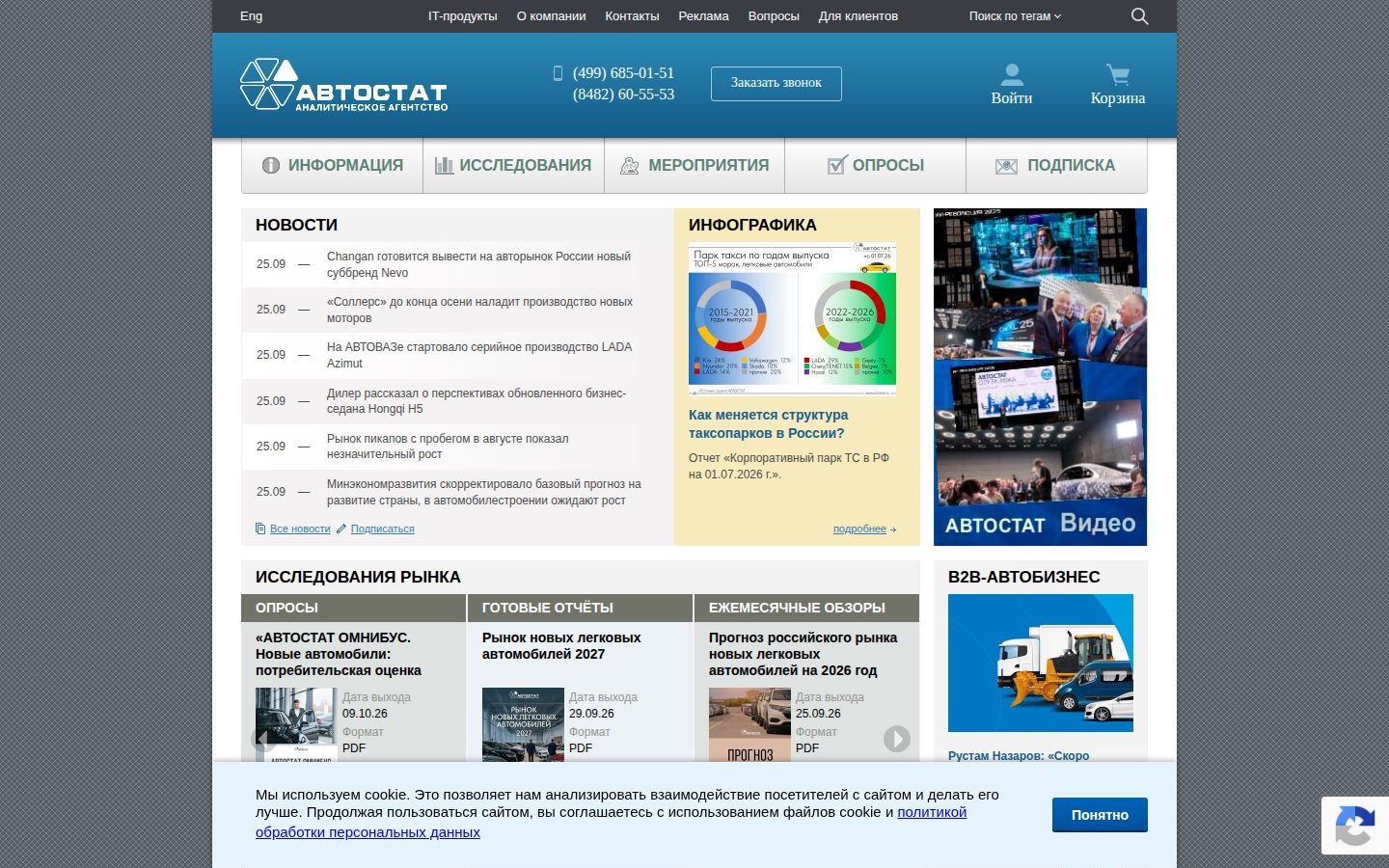Click phone number (8482) 60-55-53

point(623,95)
